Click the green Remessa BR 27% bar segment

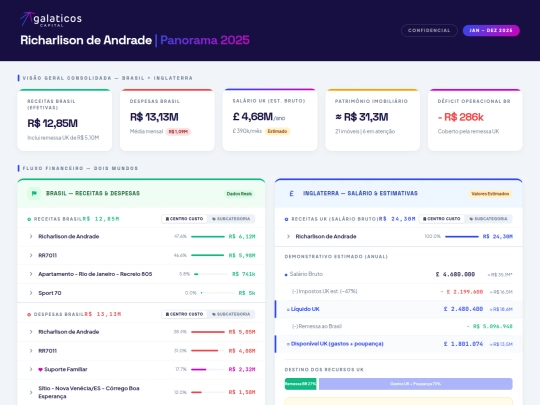(301, 384)
